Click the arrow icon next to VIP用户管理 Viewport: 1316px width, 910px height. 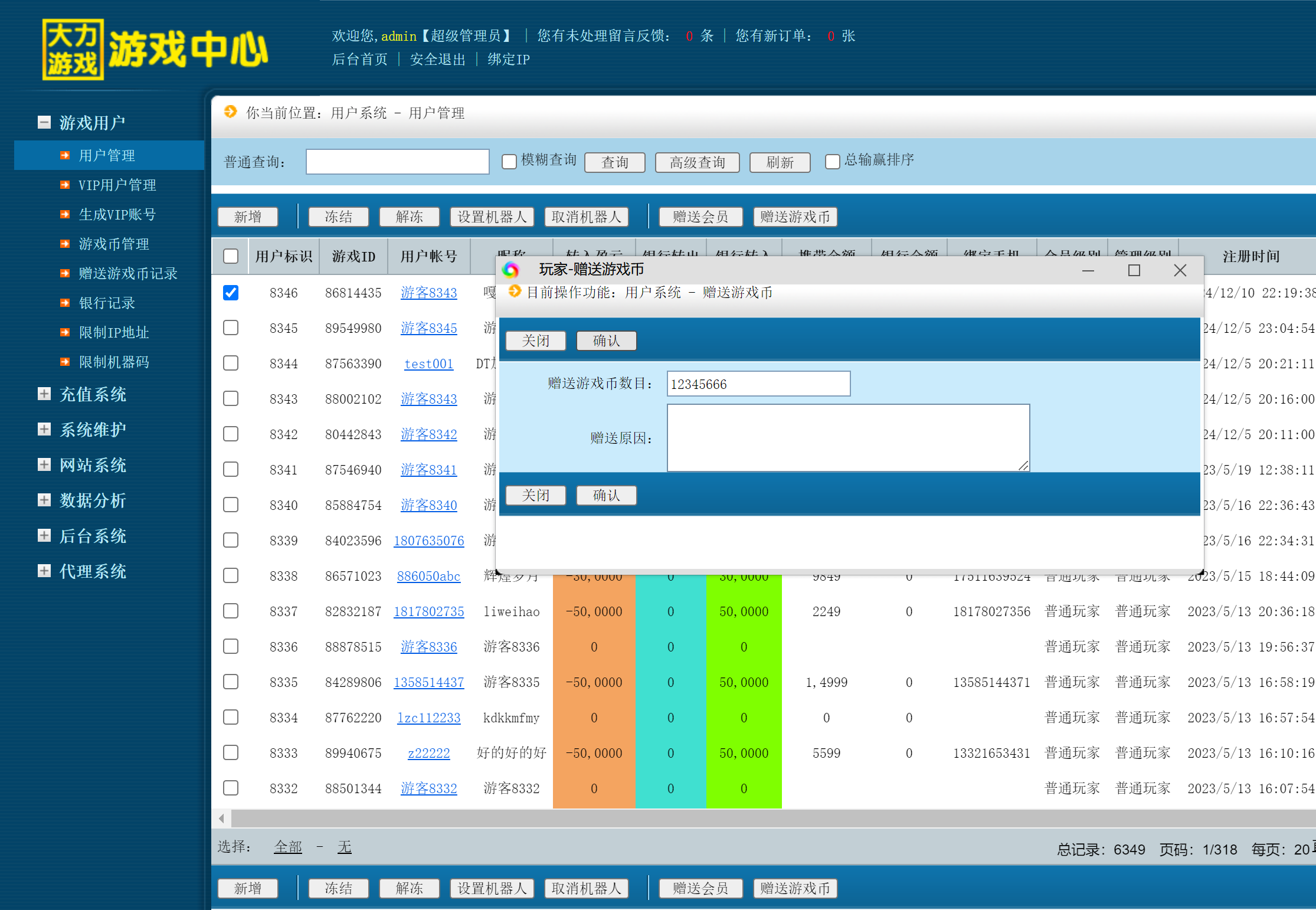(65, 185)
